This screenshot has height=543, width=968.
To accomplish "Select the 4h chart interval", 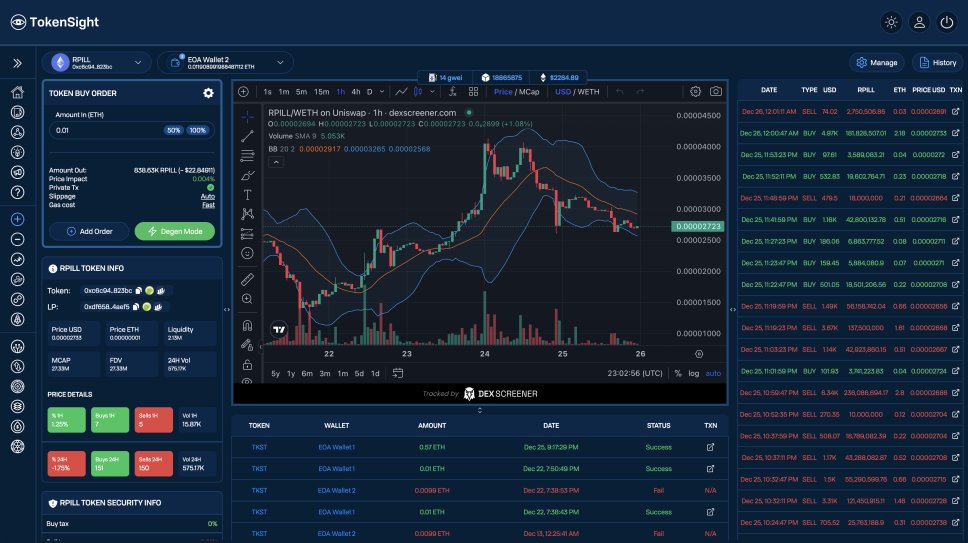I will (356, 92).
